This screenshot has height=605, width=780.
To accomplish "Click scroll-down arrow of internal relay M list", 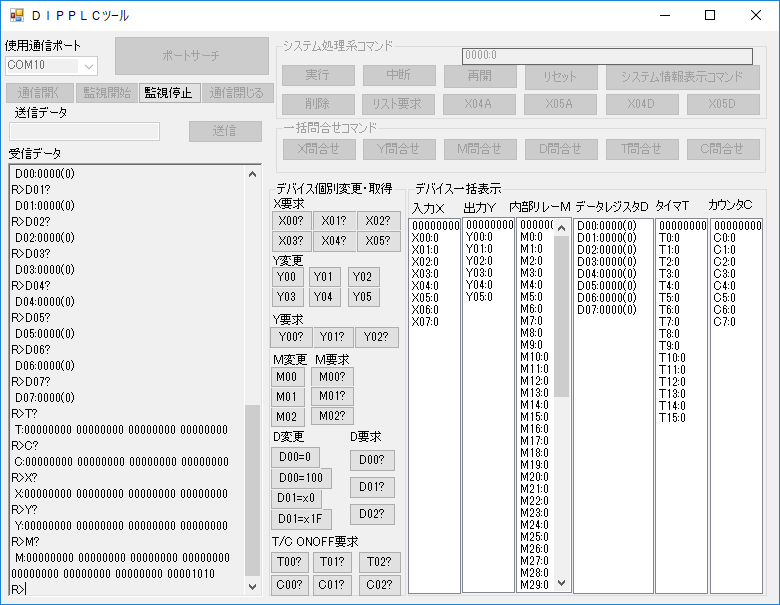I will tap(561, 583).
